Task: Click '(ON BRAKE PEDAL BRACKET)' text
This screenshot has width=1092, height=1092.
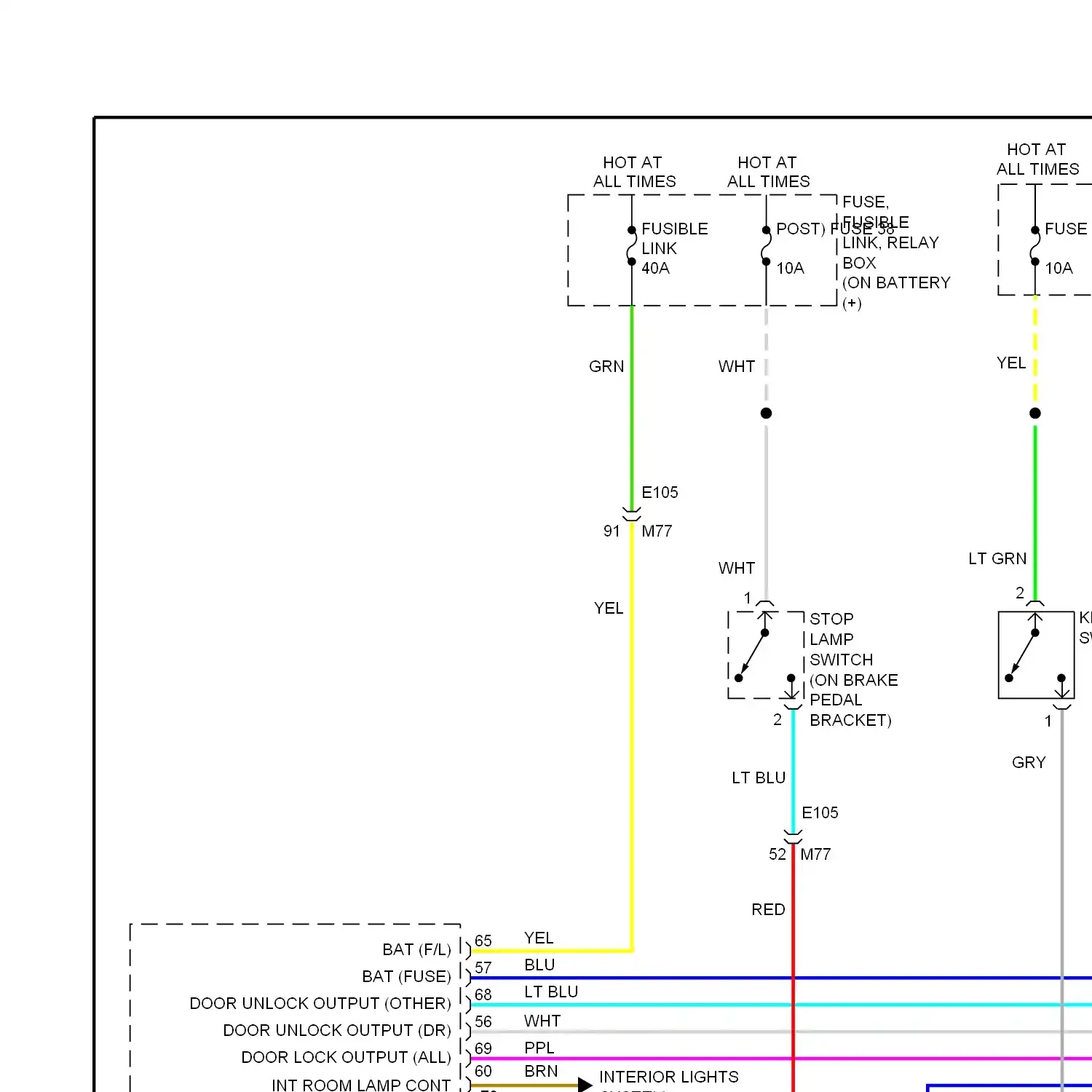Action: pyautogui.click(x=853, y=700)
